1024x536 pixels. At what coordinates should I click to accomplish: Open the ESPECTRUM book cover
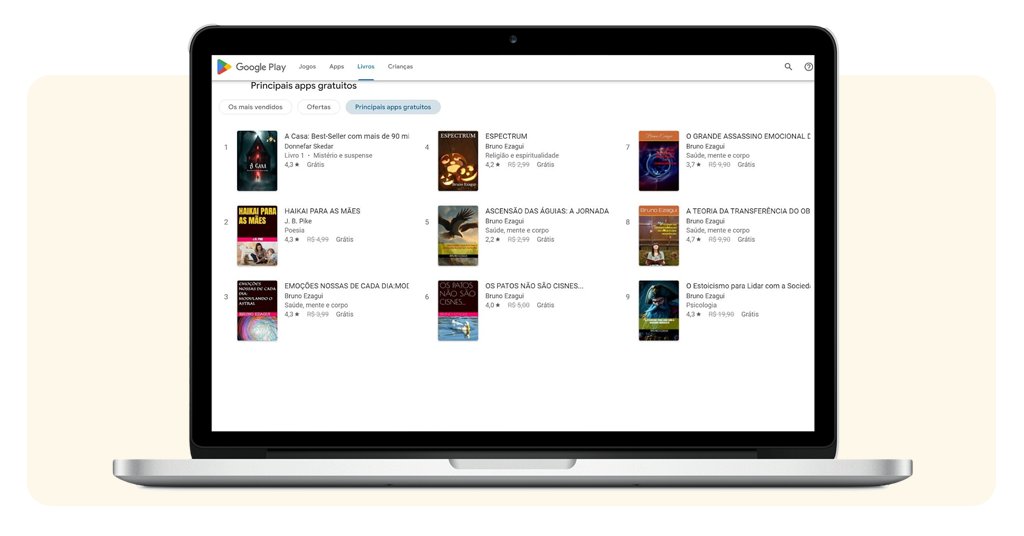(x=458, y=161)
